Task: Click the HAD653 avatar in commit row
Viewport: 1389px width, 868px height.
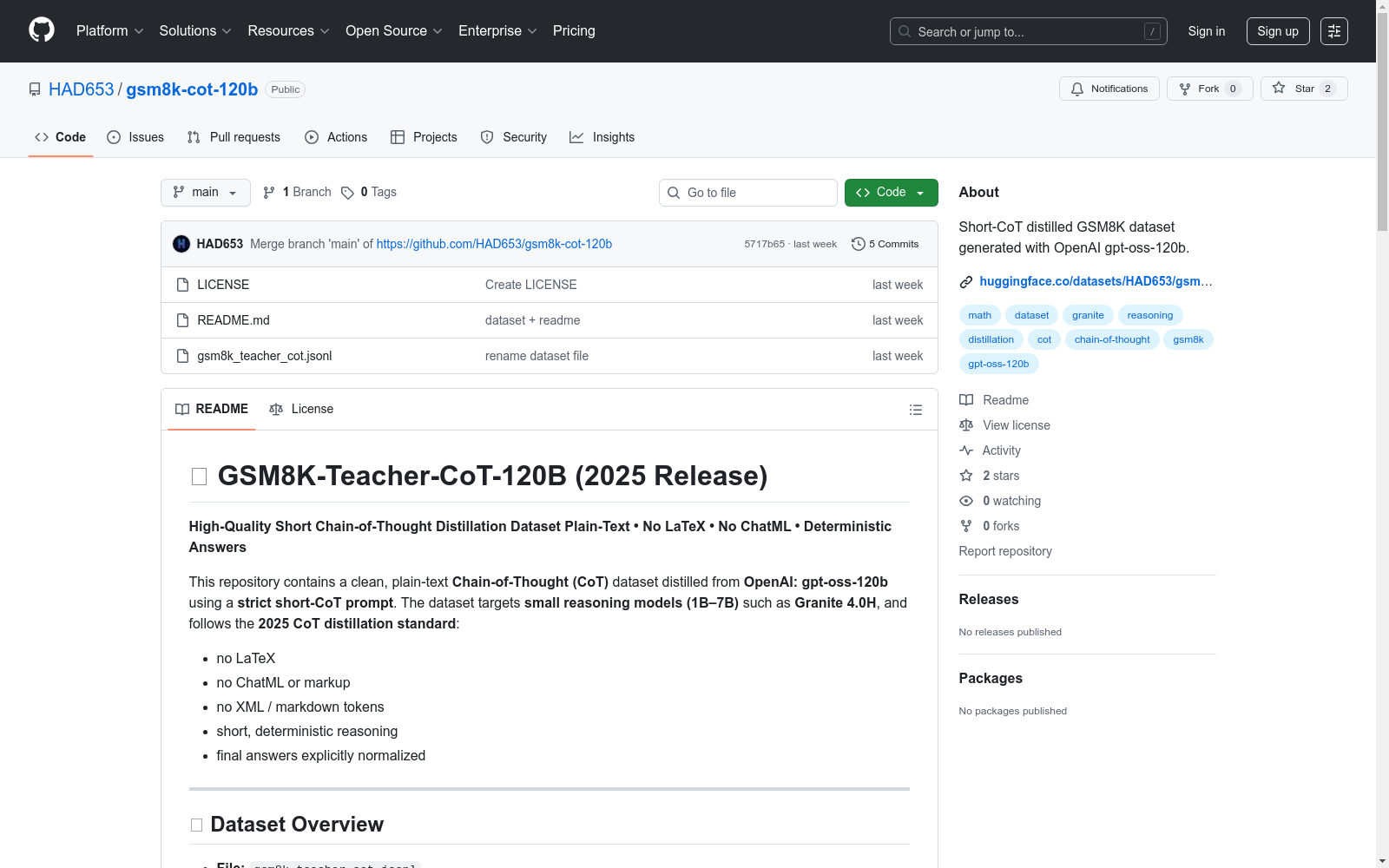Action: tap(181, 244)
